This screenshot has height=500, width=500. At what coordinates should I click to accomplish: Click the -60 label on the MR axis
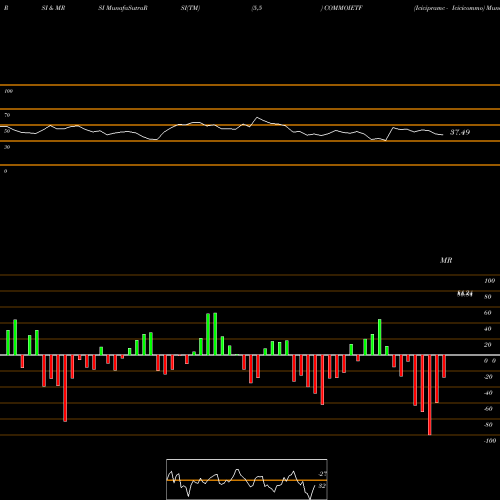tap(488, 409)
